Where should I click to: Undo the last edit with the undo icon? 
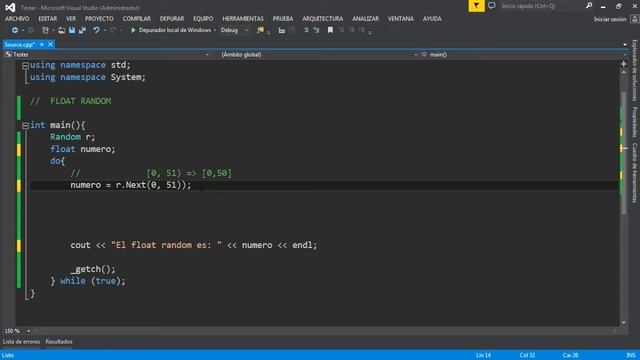(96, 30)
